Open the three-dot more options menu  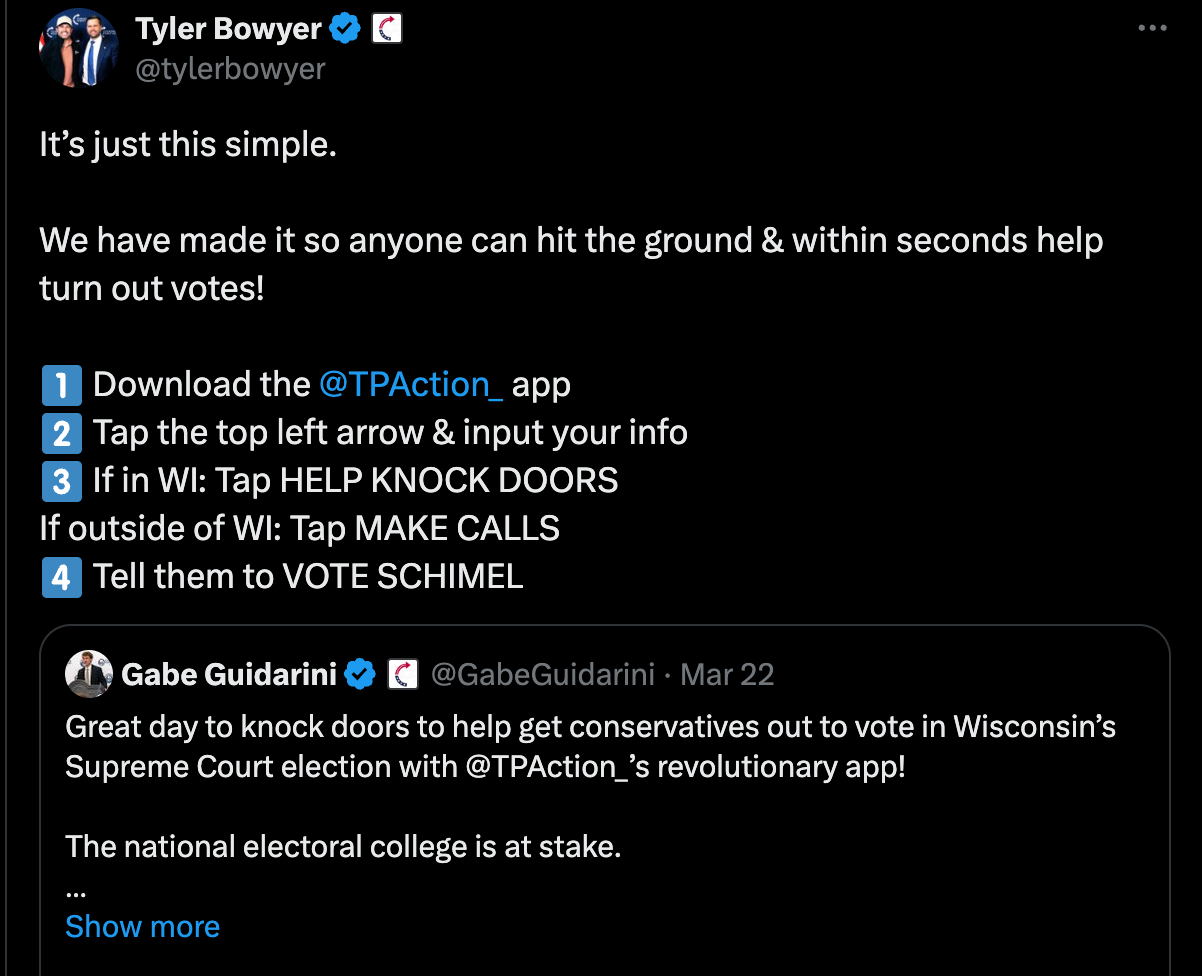coord(1152,28)
